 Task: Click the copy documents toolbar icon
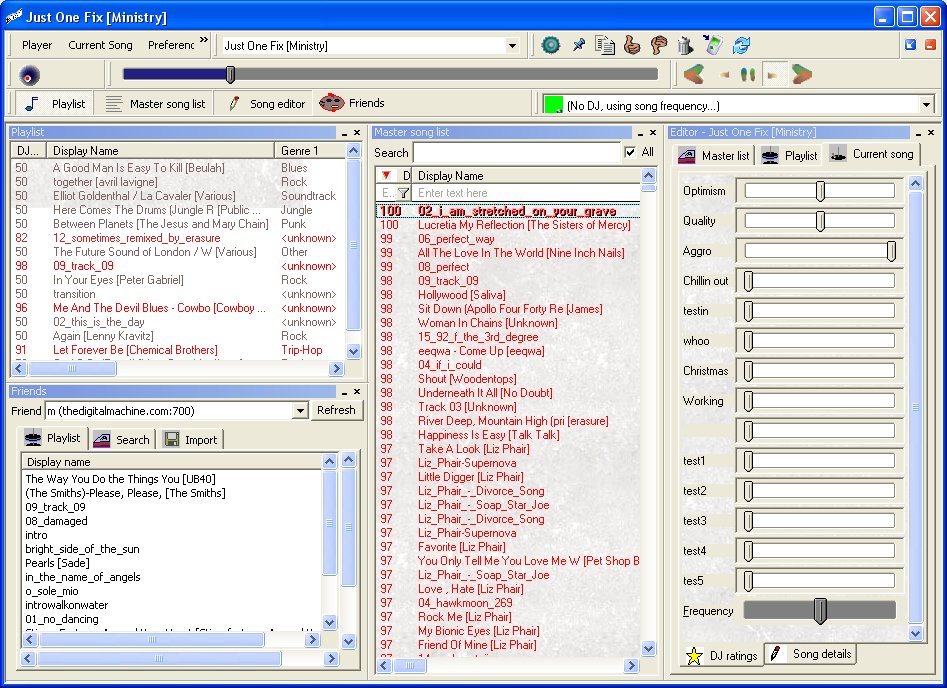click(x=605, y=45)
